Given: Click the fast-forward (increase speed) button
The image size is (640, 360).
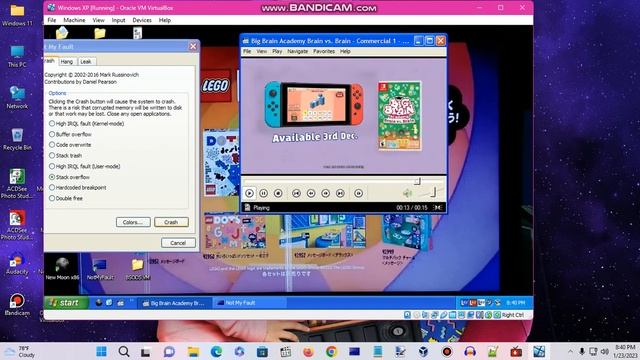Looking at the screenshot, I should click(325, 193).
